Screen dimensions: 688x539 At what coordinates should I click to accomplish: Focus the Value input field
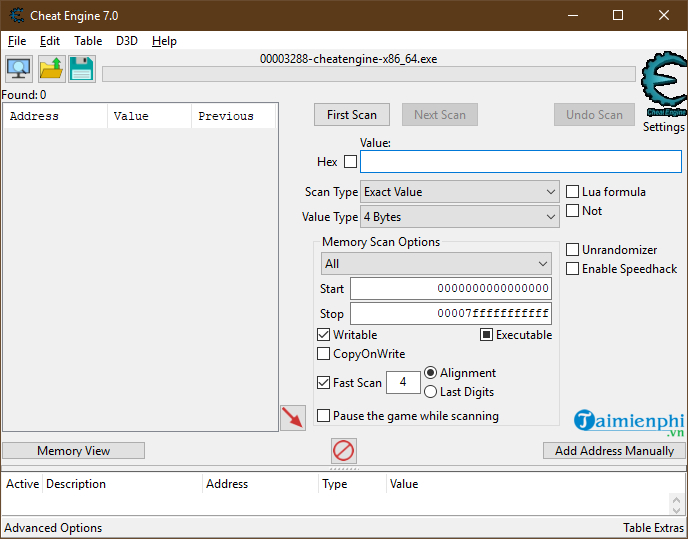[x=521, y=162]
